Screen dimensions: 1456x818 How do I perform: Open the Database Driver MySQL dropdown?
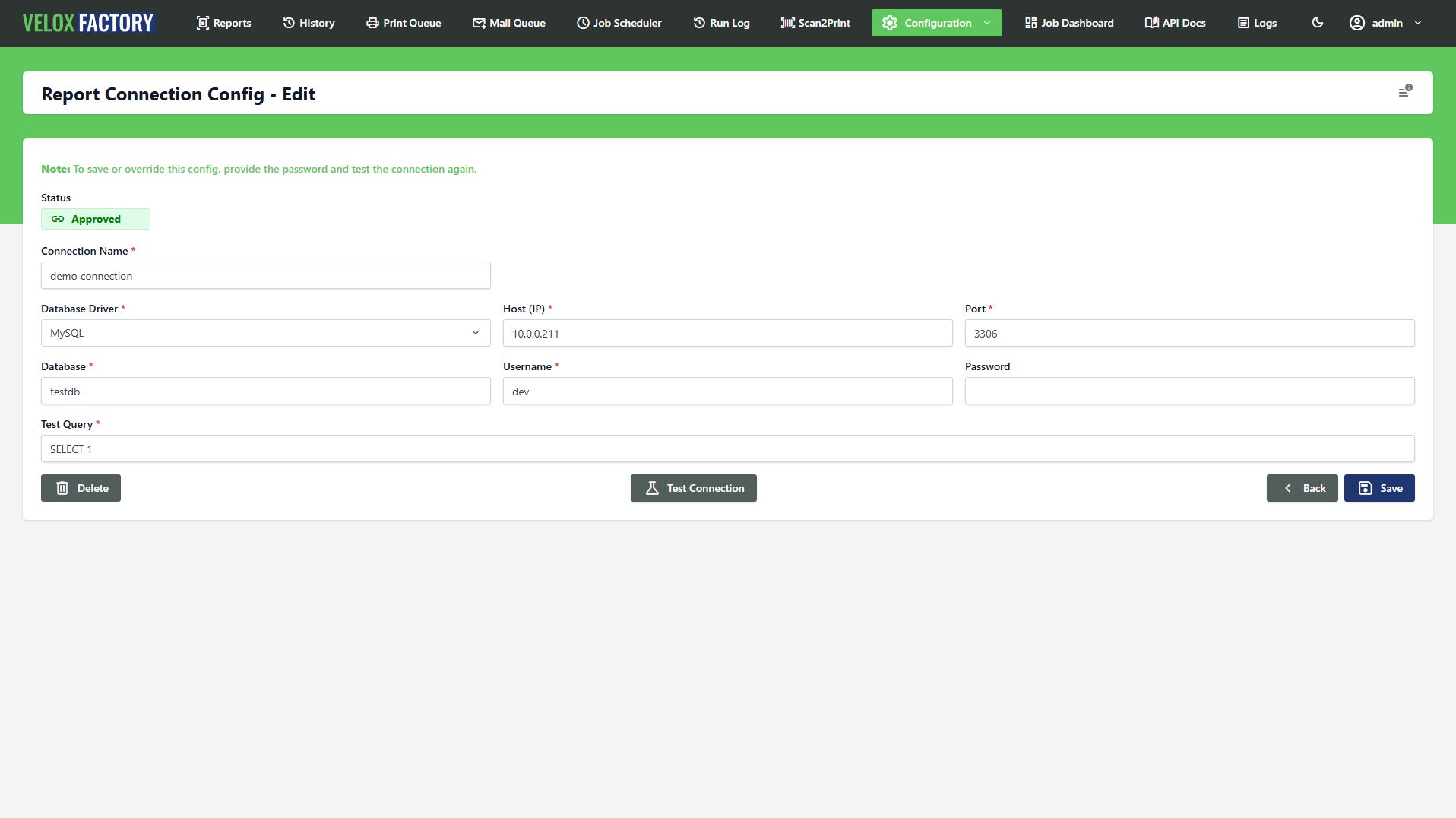pos(266,333)
